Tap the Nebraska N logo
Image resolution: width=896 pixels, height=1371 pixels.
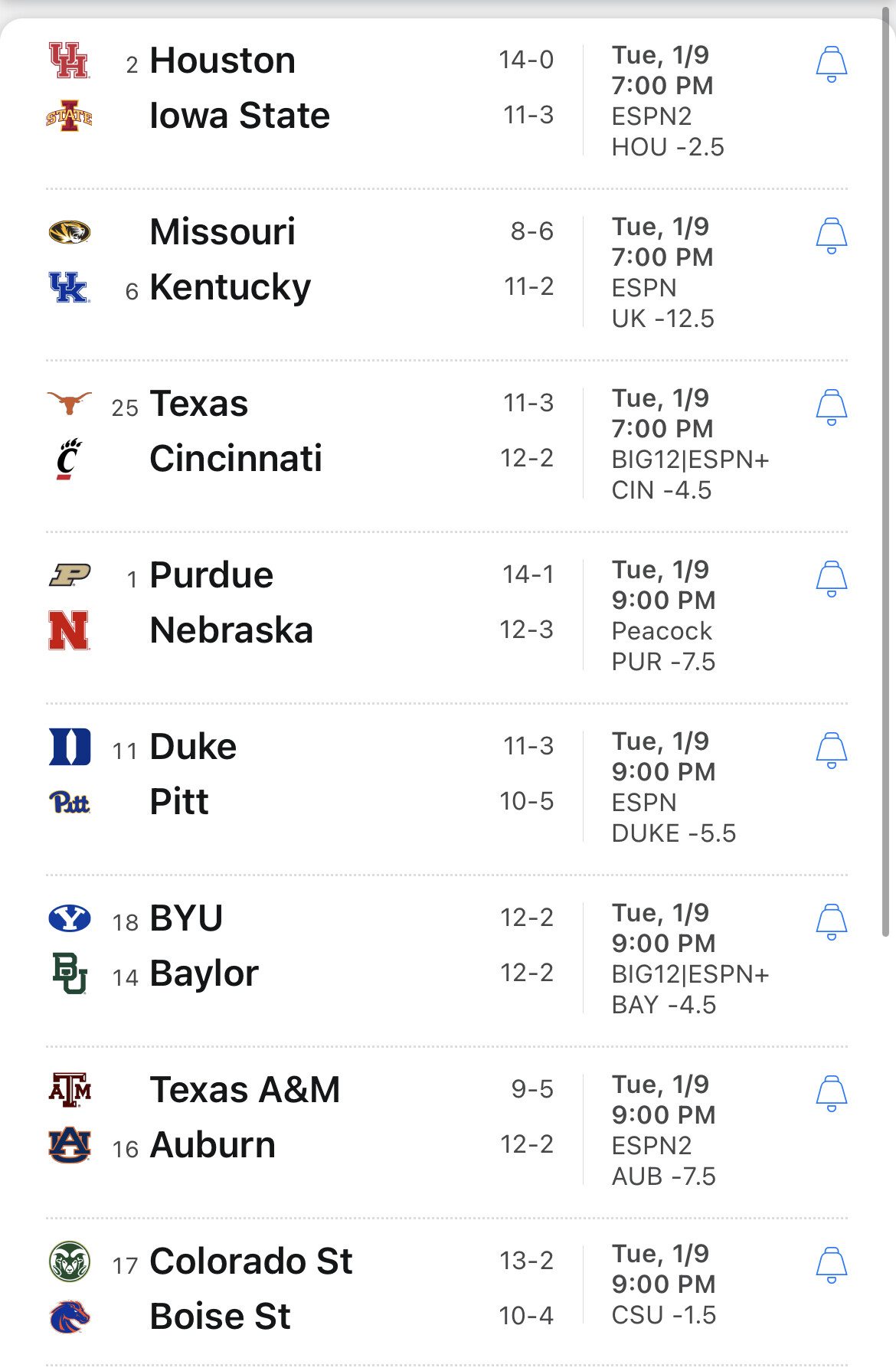tap(69, 630)
